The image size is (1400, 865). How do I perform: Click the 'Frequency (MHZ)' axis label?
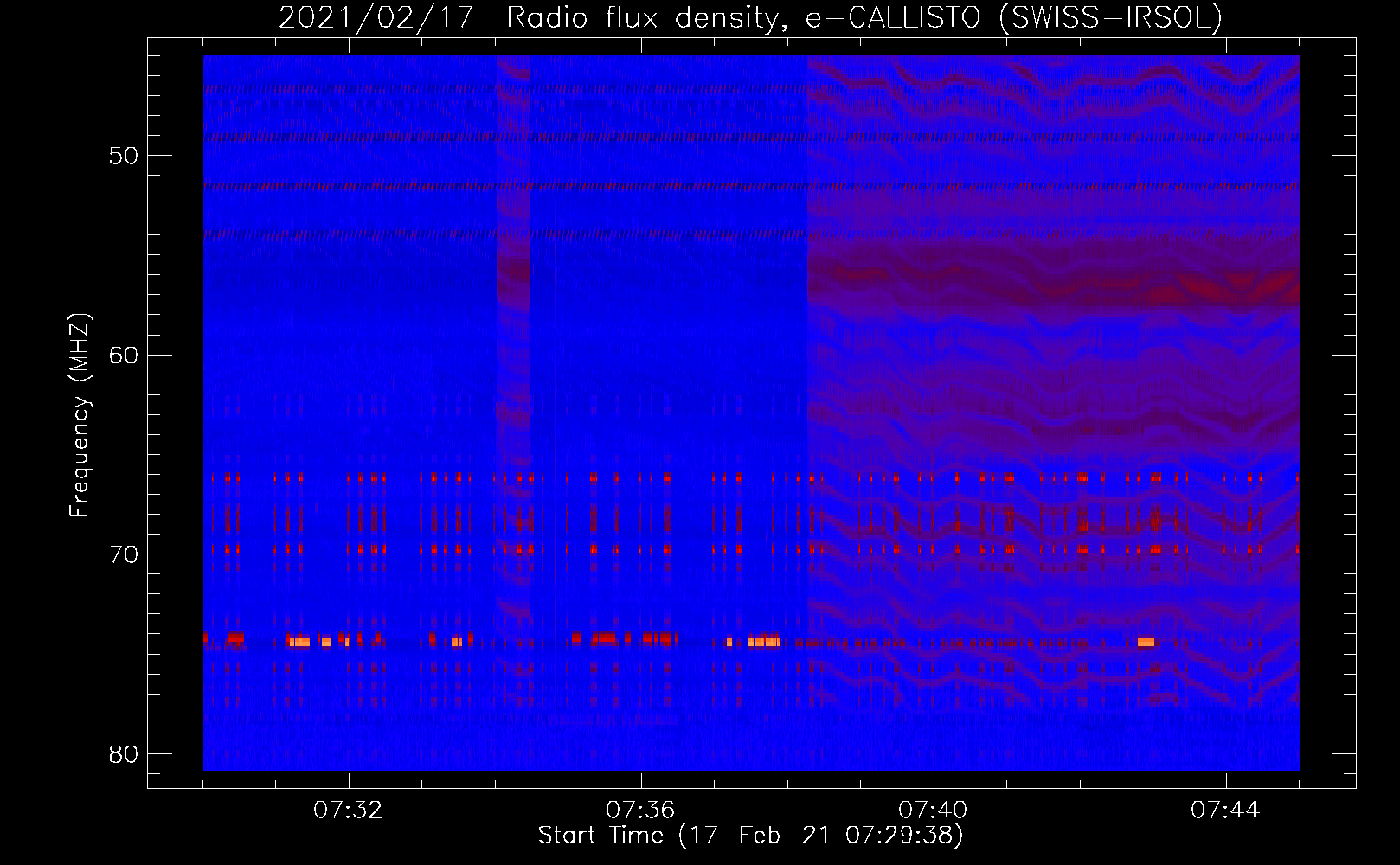tap(80, 415)
